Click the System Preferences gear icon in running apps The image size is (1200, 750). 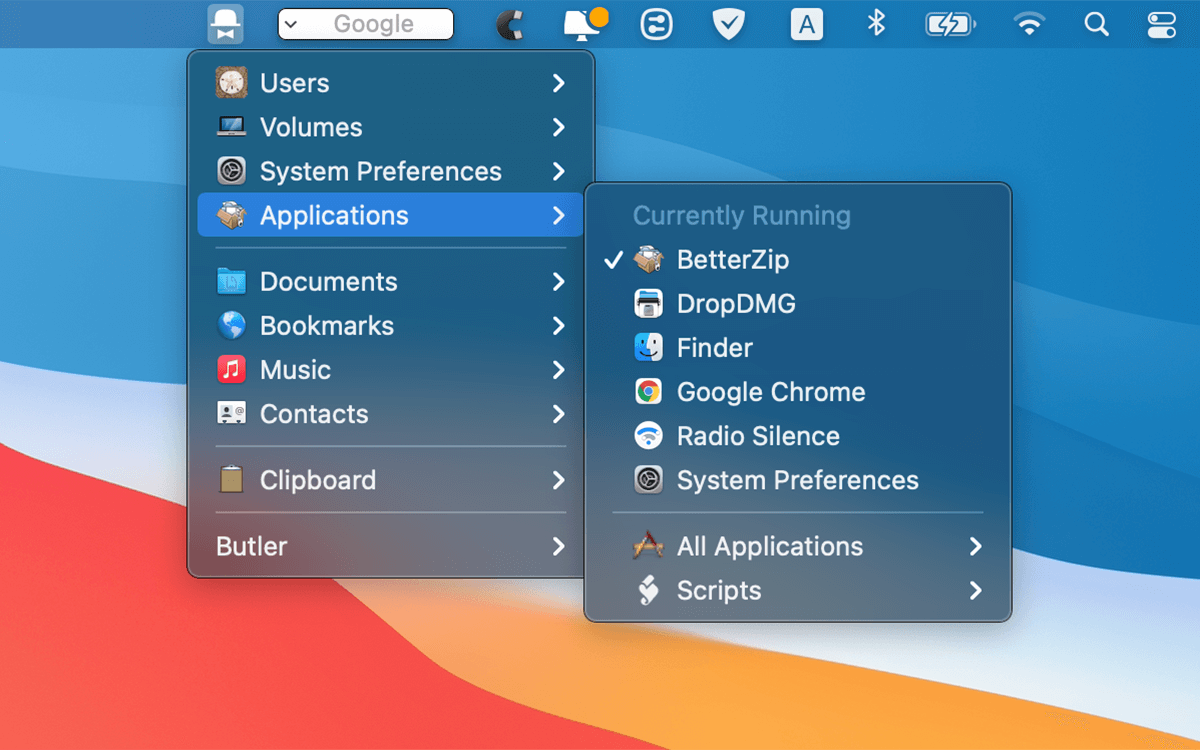click(648, 480)
